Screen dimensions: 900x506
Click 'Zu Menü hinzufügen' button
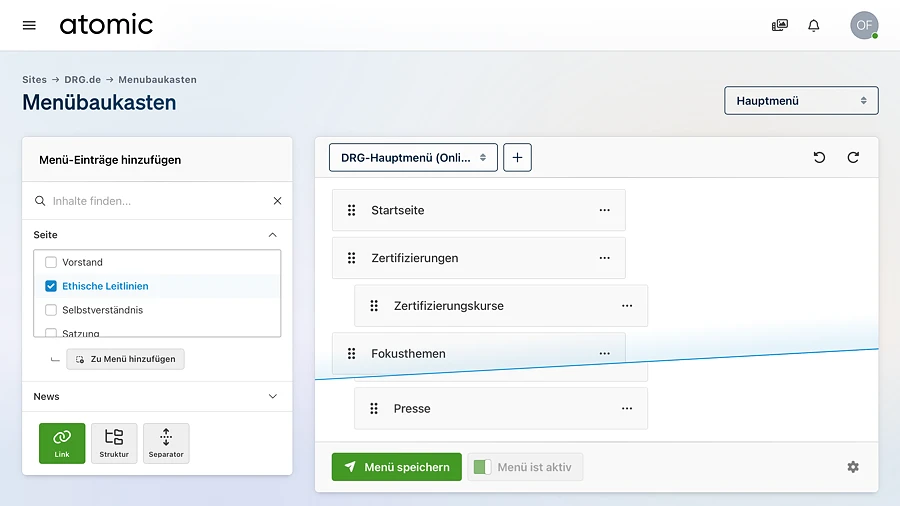[x=125, y=359]
